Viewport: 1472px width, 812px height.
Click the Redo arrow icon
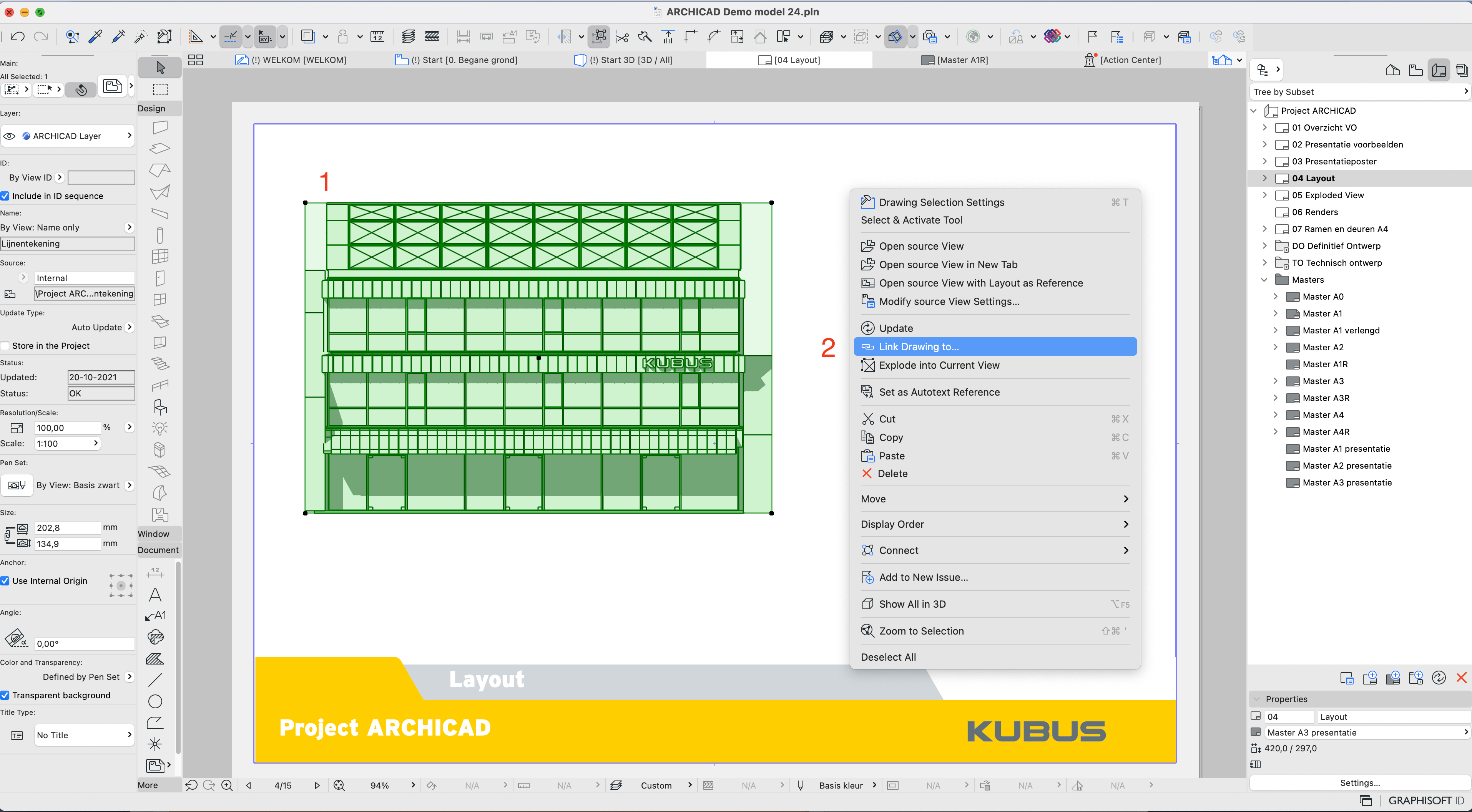pos(41,36)
